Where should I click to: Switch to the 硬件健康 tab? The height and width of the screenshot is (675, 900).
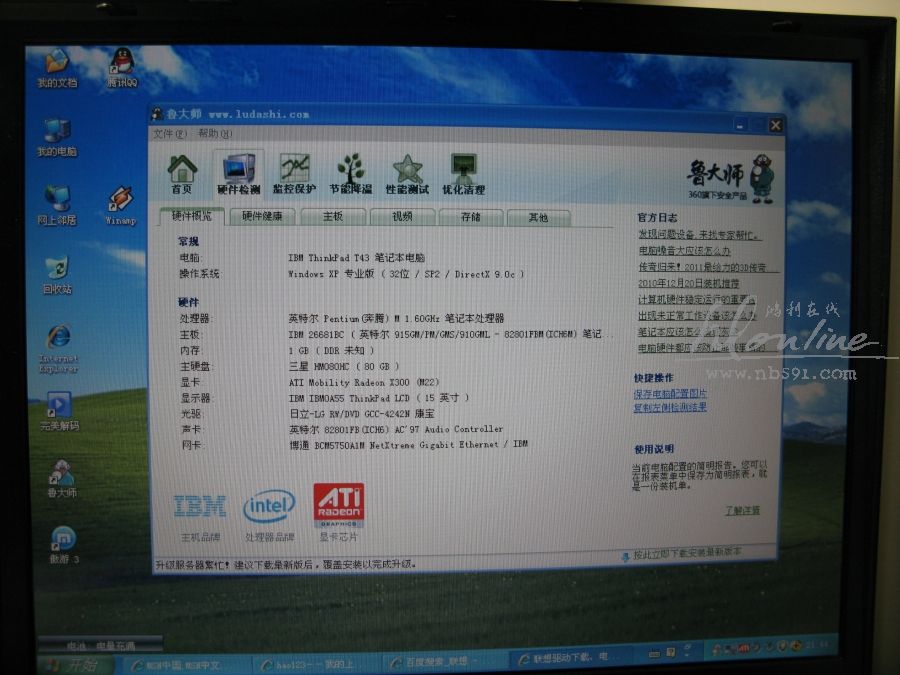point(262,216)
